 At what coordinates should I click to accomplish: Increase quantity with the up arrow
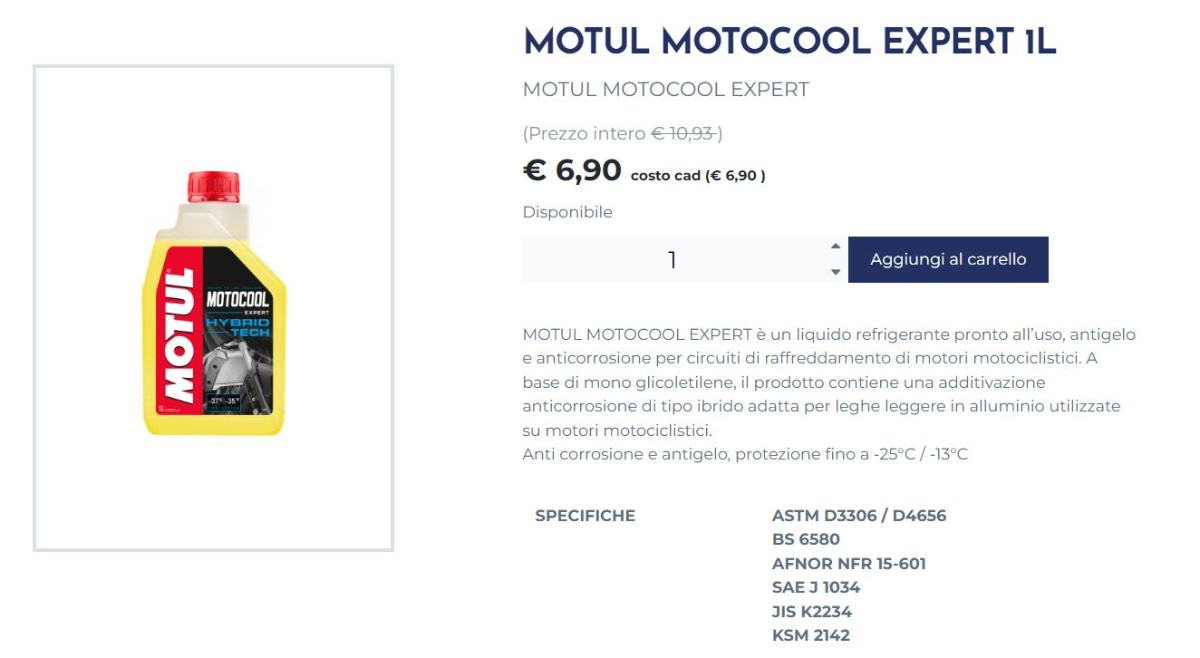coord(836,247)
